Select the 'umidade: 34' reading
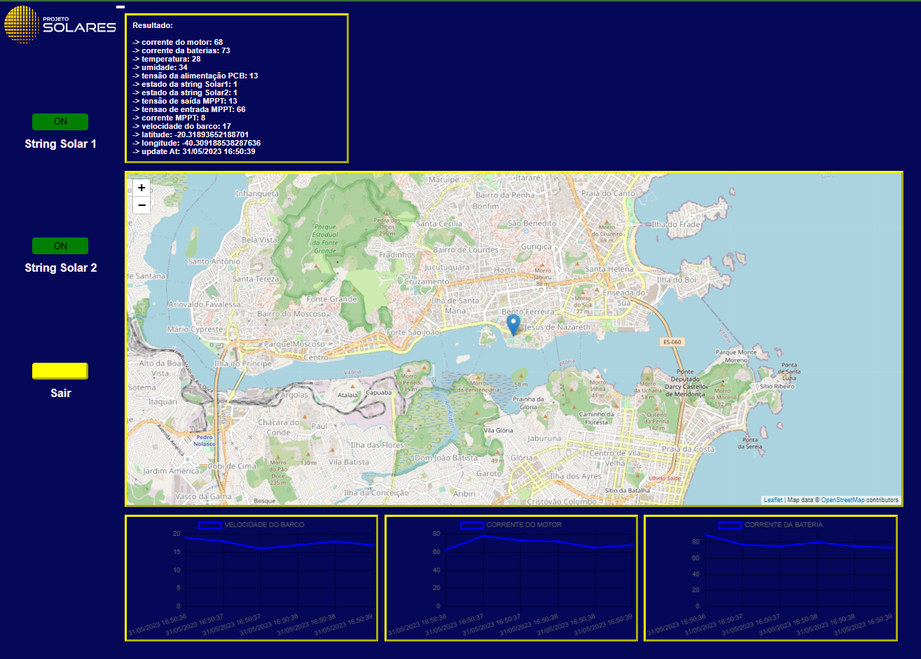The width and height of the screenshot is (921, 659). pyautogui.click(x=160, y=68)
